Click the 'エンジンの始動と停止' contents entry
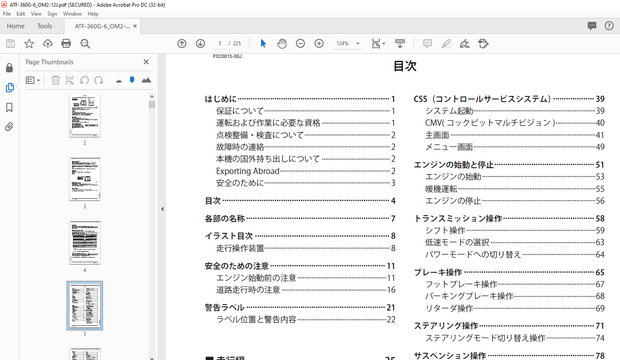The height and width of the screenshot is (360, 620). pos(454,165)
